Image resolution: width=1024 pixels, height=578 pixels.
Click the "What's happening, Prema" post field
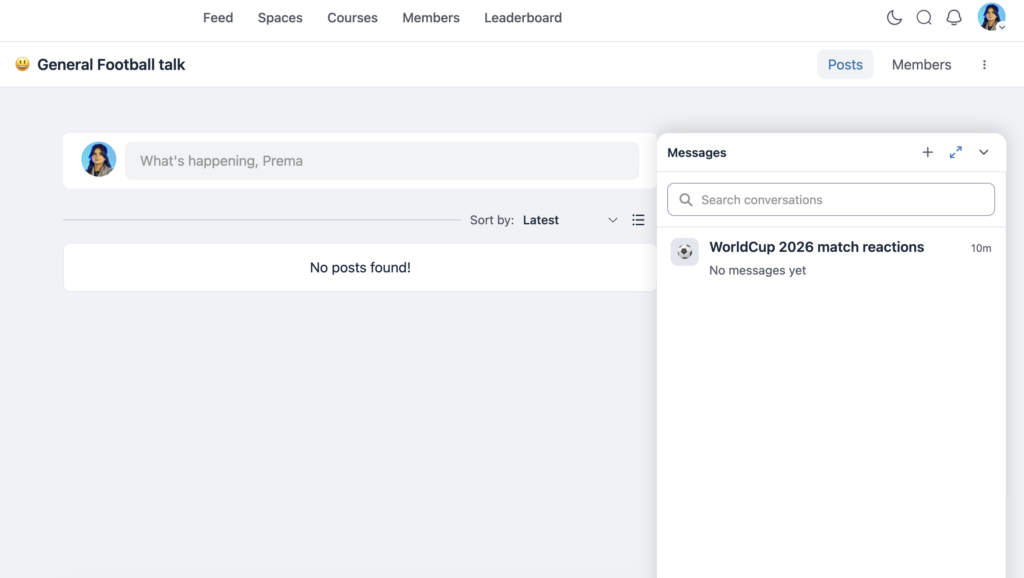pos(382,161)
